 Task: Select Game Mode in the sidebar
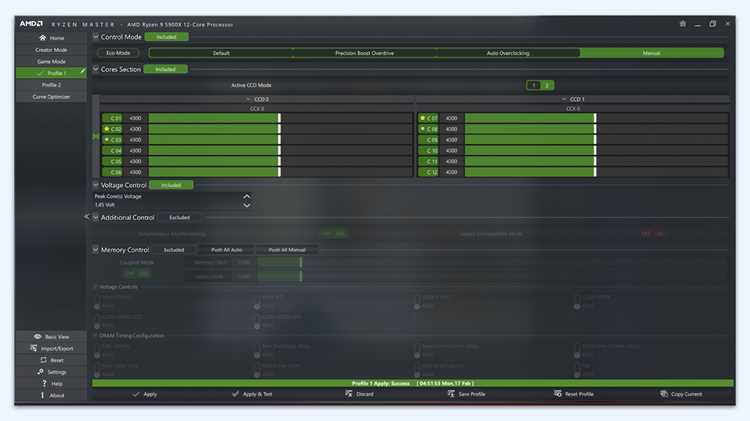(x=51, y=61)
